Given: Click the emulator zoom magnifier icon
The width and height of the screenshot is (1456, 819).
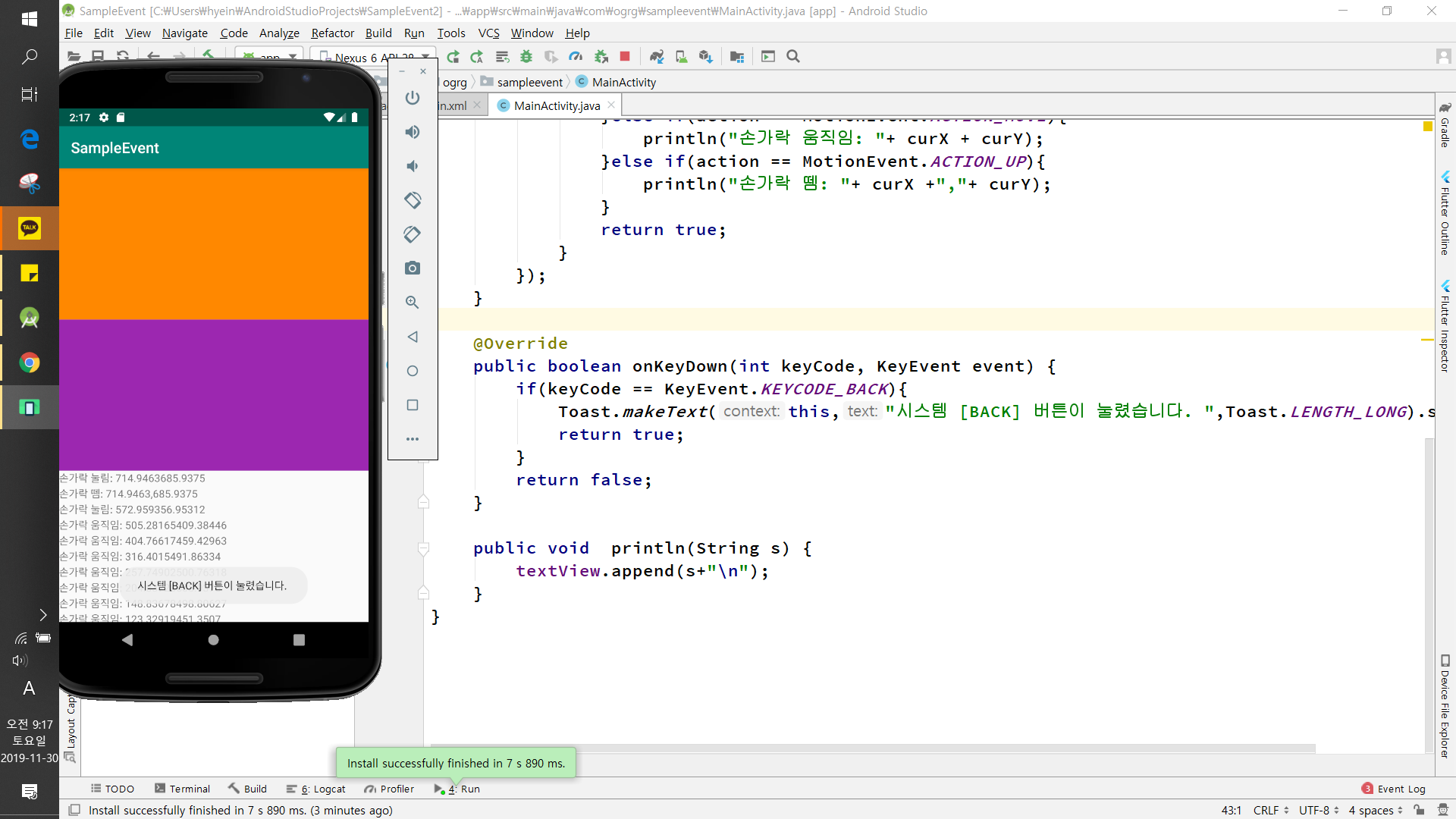Looking at the screenshot, I should click(x=413, y=303).
